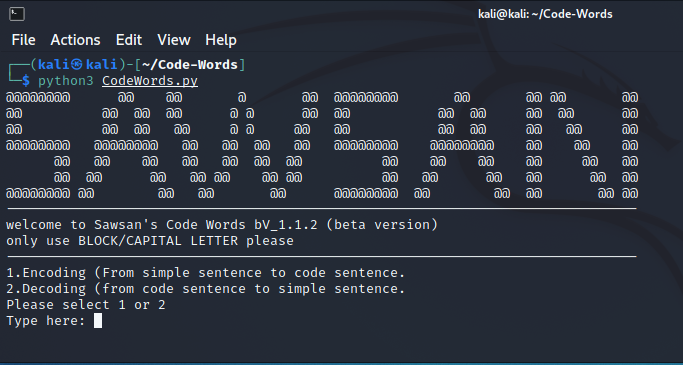Open the Actions menu
This screenshot has width=683, height=365.
[75, 40]
